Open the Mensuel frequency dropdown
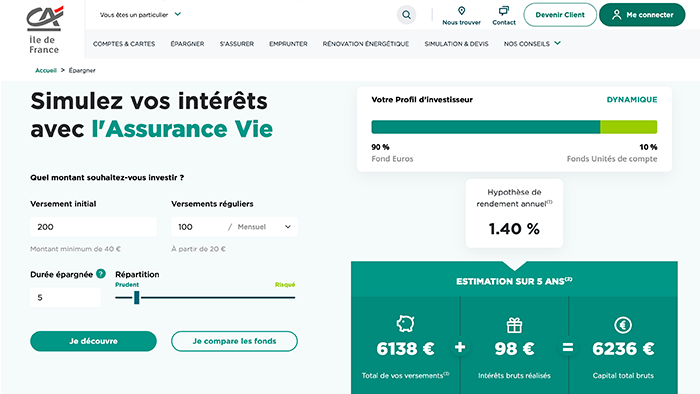Viewport: 700px width, 394px height. pyautogui.click(x=264, y=227)
